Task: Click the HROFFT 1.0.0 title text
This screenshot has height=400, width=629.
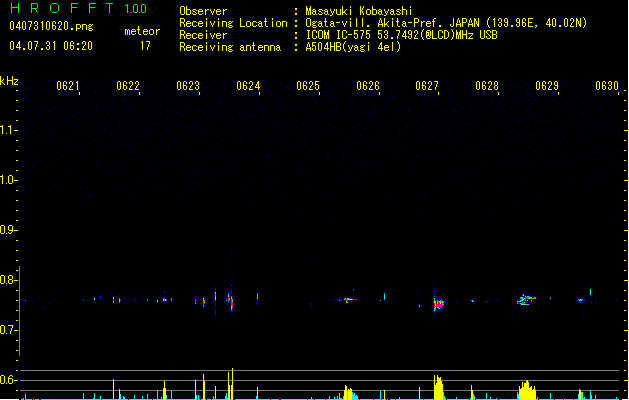Action: [79, 8]
